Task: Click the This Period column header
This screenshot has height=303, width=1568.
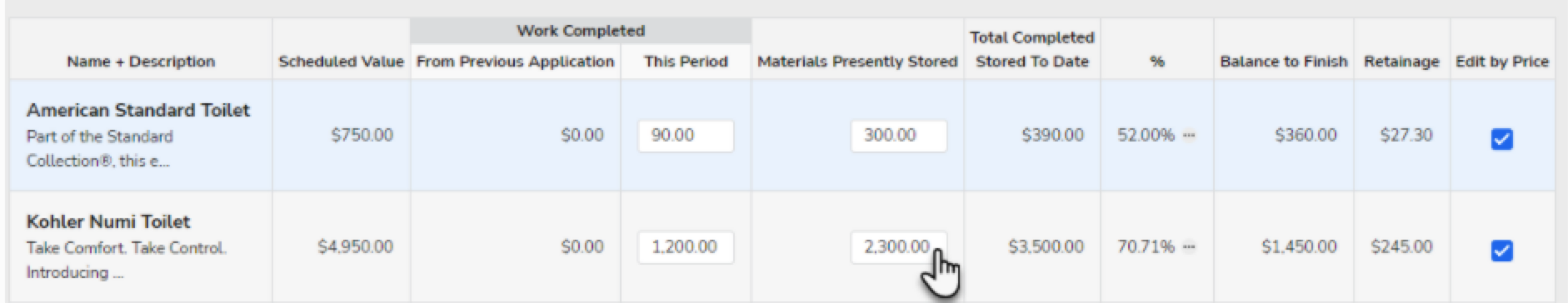Action: (x=686, y=62)
